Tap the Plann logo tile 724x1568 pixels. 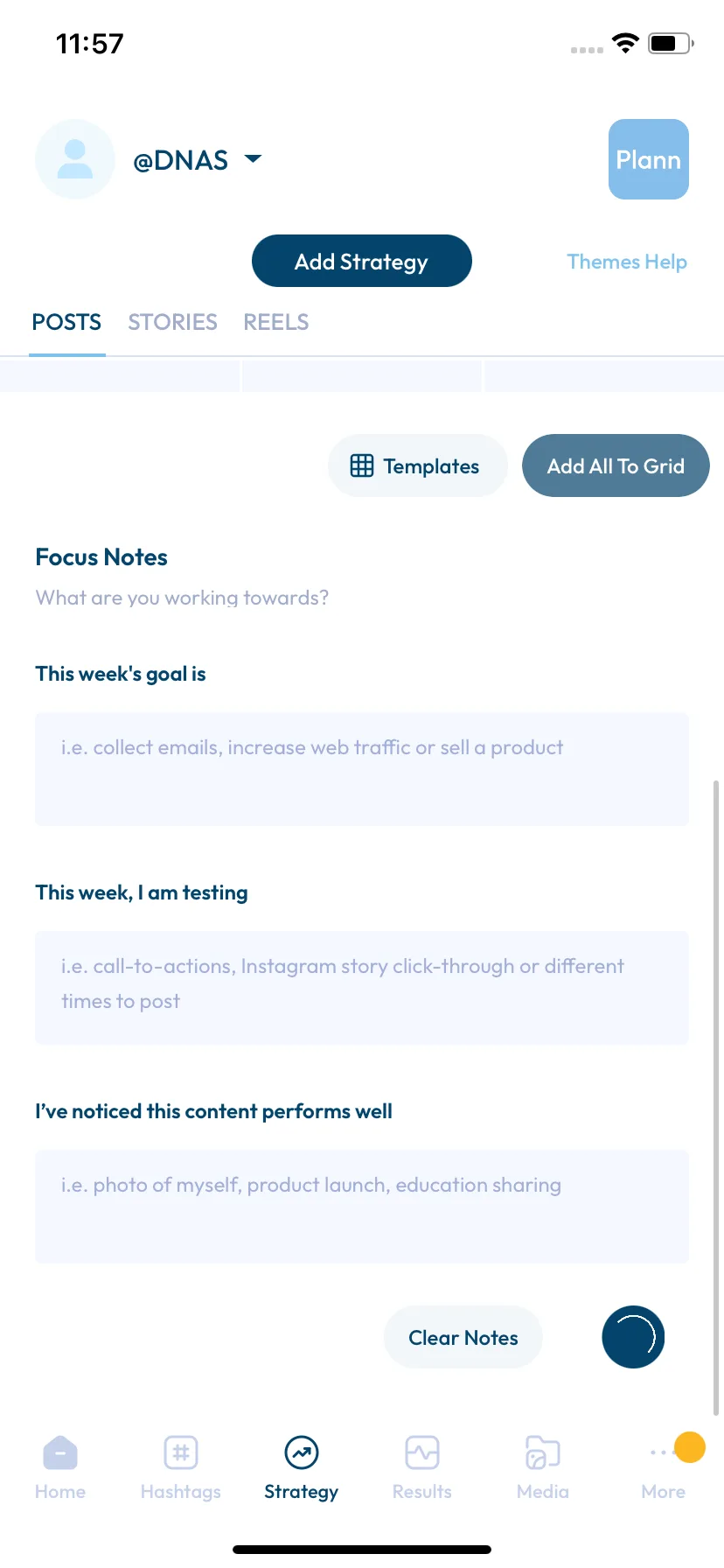click(649, 159)
